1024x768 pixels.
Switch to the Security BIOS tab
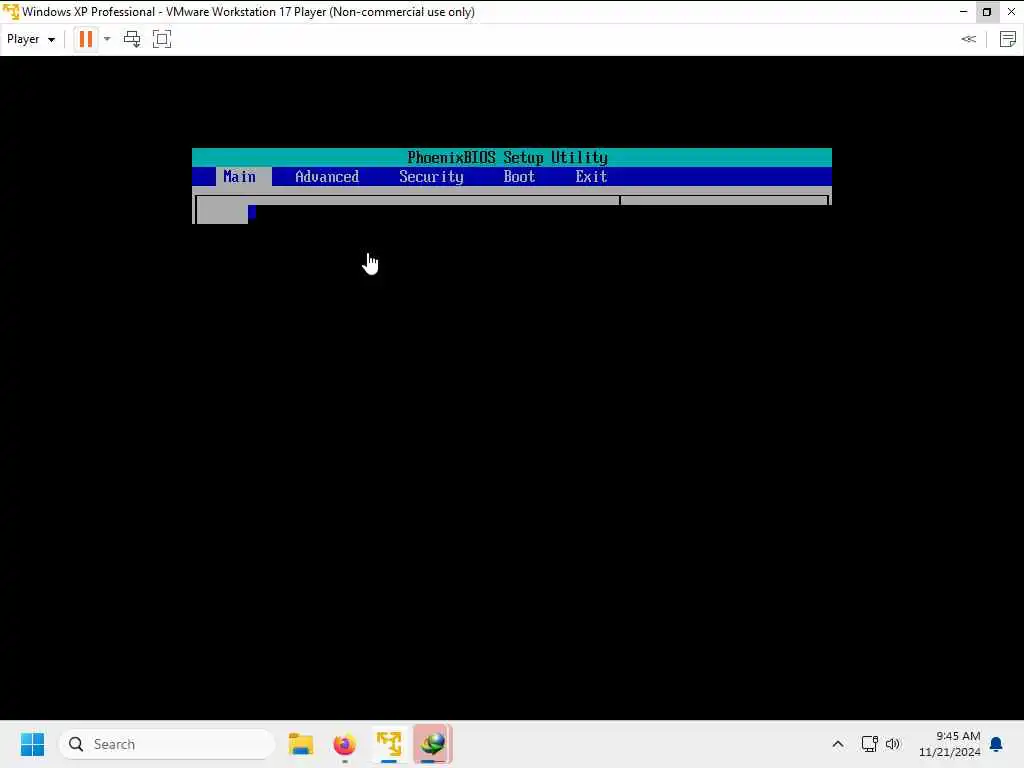click(x=431, y=176)
